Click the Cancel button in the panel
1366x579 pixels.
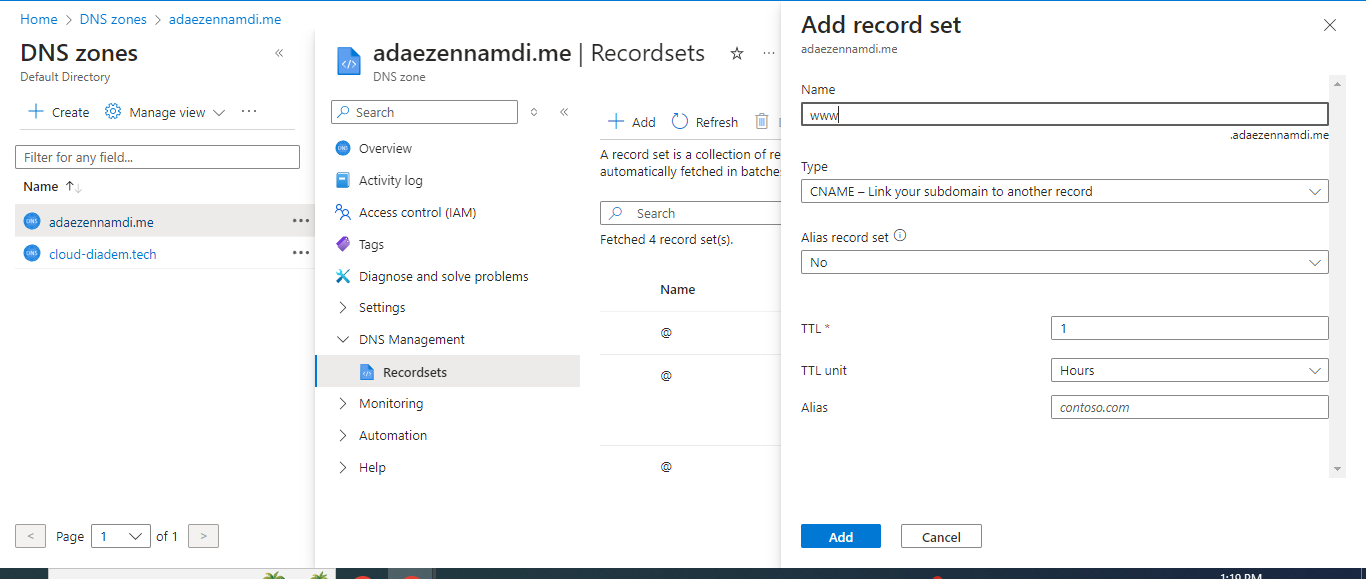click(x=940, y=537)
